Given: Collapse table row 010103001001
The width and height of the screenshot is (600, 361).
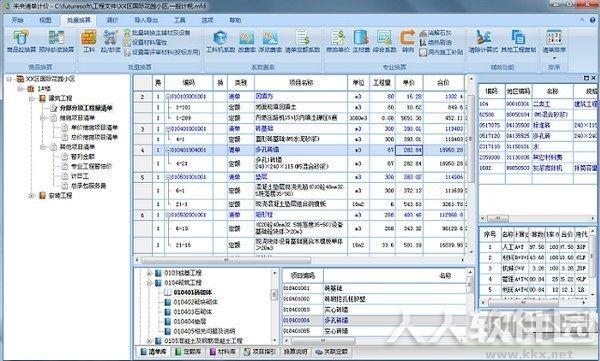Looking at the screenshot, I should pos(168,97).
